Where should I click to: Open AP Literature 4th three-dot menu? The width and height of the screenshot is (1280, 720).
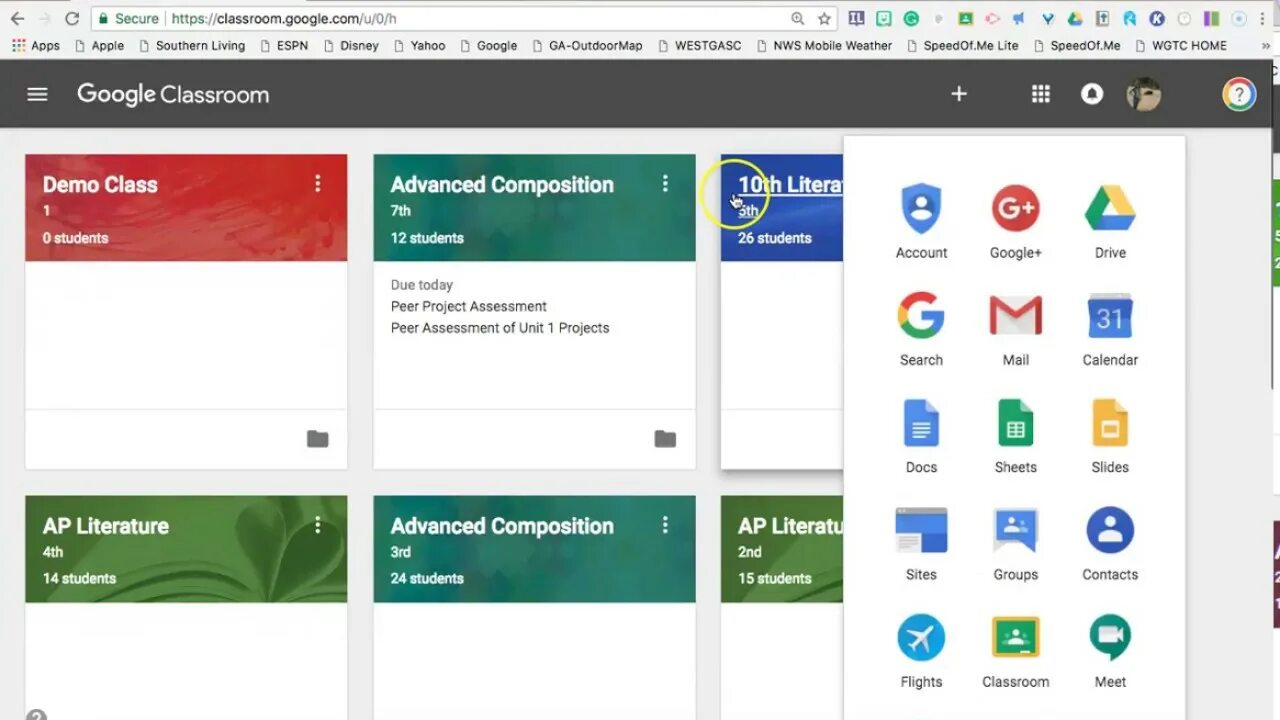318,525
